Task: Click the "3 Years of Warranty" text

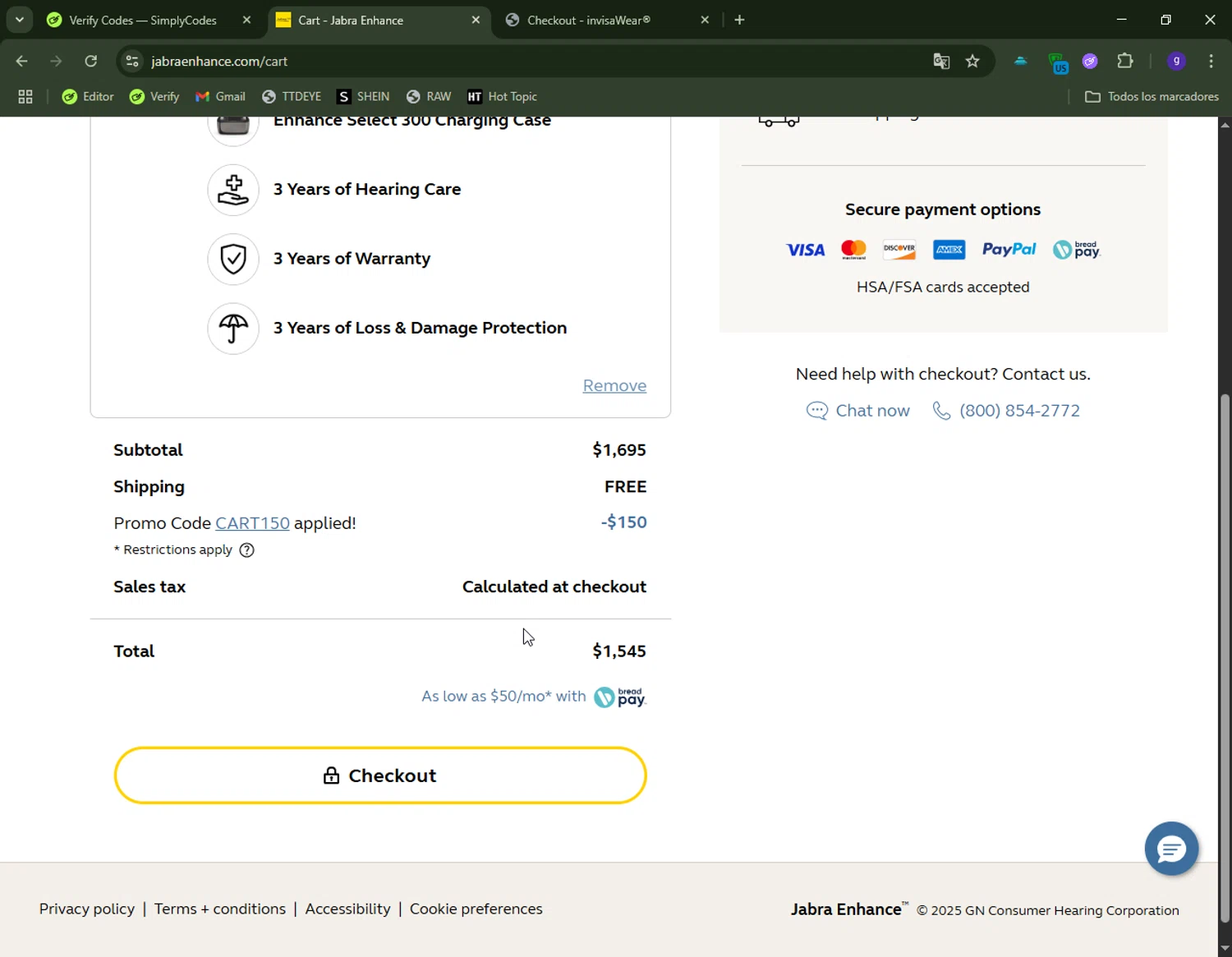Action: pos(352,259)
